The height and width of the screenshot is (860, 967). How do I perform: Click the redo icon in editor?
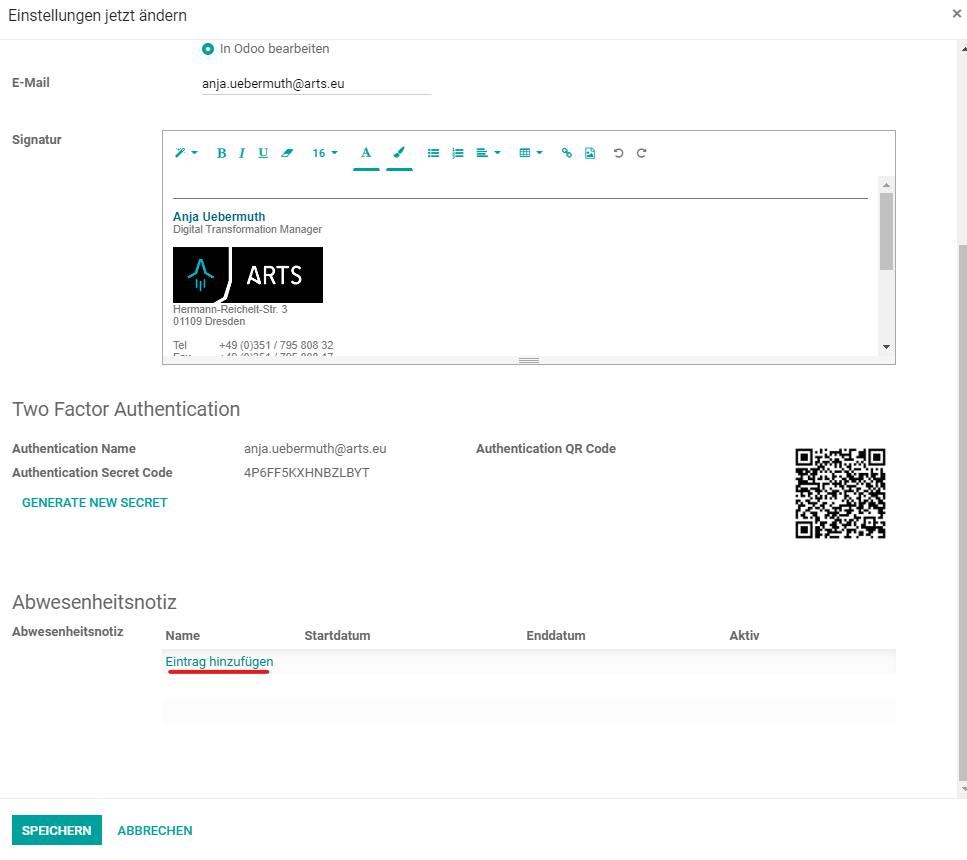[x=641, y=153]
